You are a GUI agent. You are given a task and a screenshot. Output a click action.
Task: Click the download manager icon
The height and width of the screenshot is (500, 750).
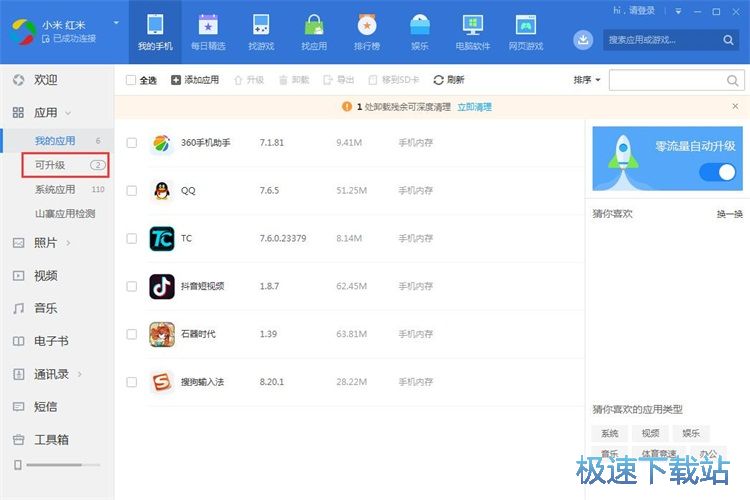[x=583, y=40]
